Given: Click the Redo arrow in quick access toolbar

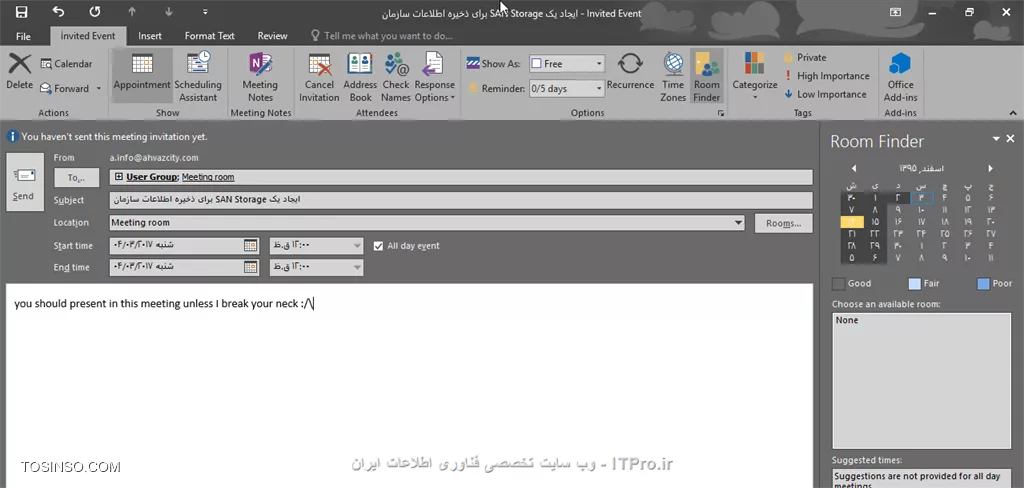Looking at the screenshot, I should tap(95, 12).
